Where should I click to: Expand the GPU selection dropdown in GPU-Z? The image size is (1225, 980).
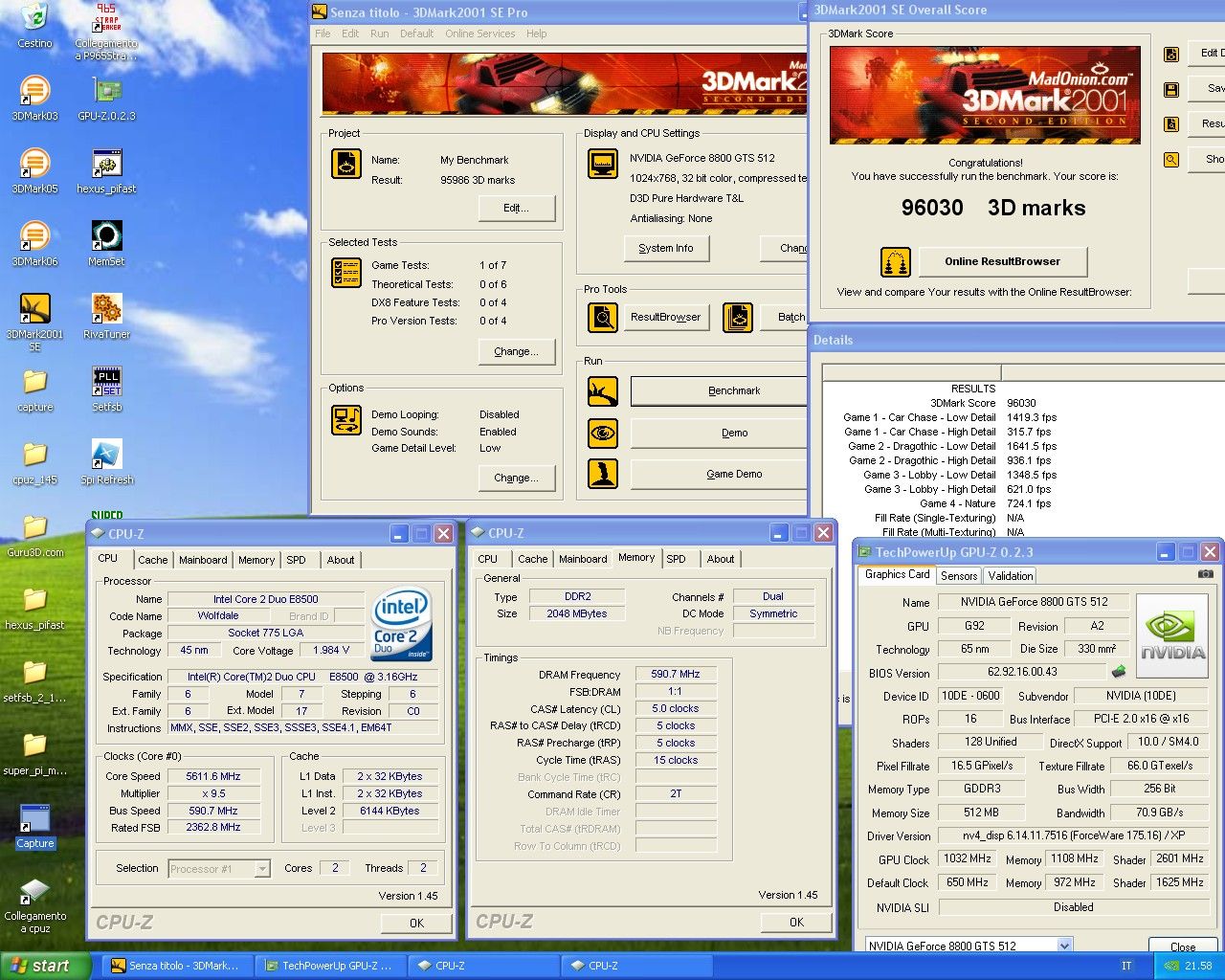[1064, 946]
